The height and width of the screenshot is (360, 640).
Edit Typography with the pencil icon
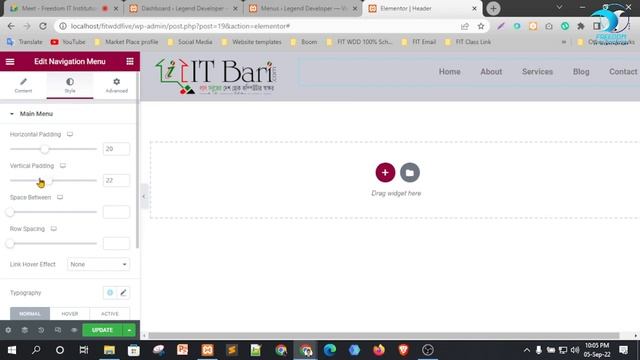(x=123, y=293)
